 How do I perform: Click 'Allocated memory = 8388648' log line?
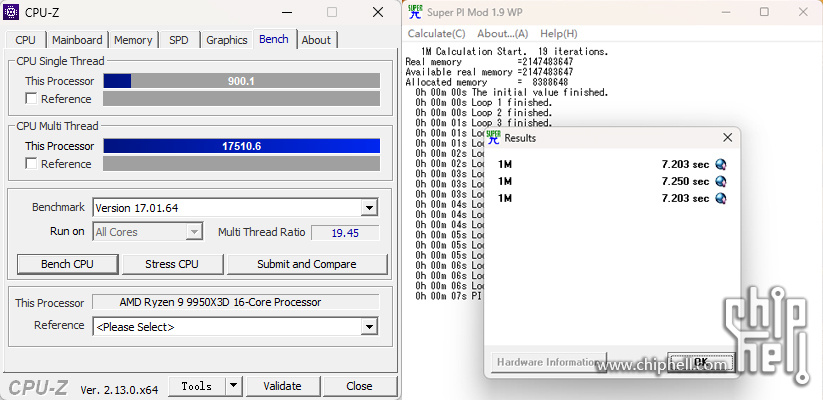click(x=487, y=82)
